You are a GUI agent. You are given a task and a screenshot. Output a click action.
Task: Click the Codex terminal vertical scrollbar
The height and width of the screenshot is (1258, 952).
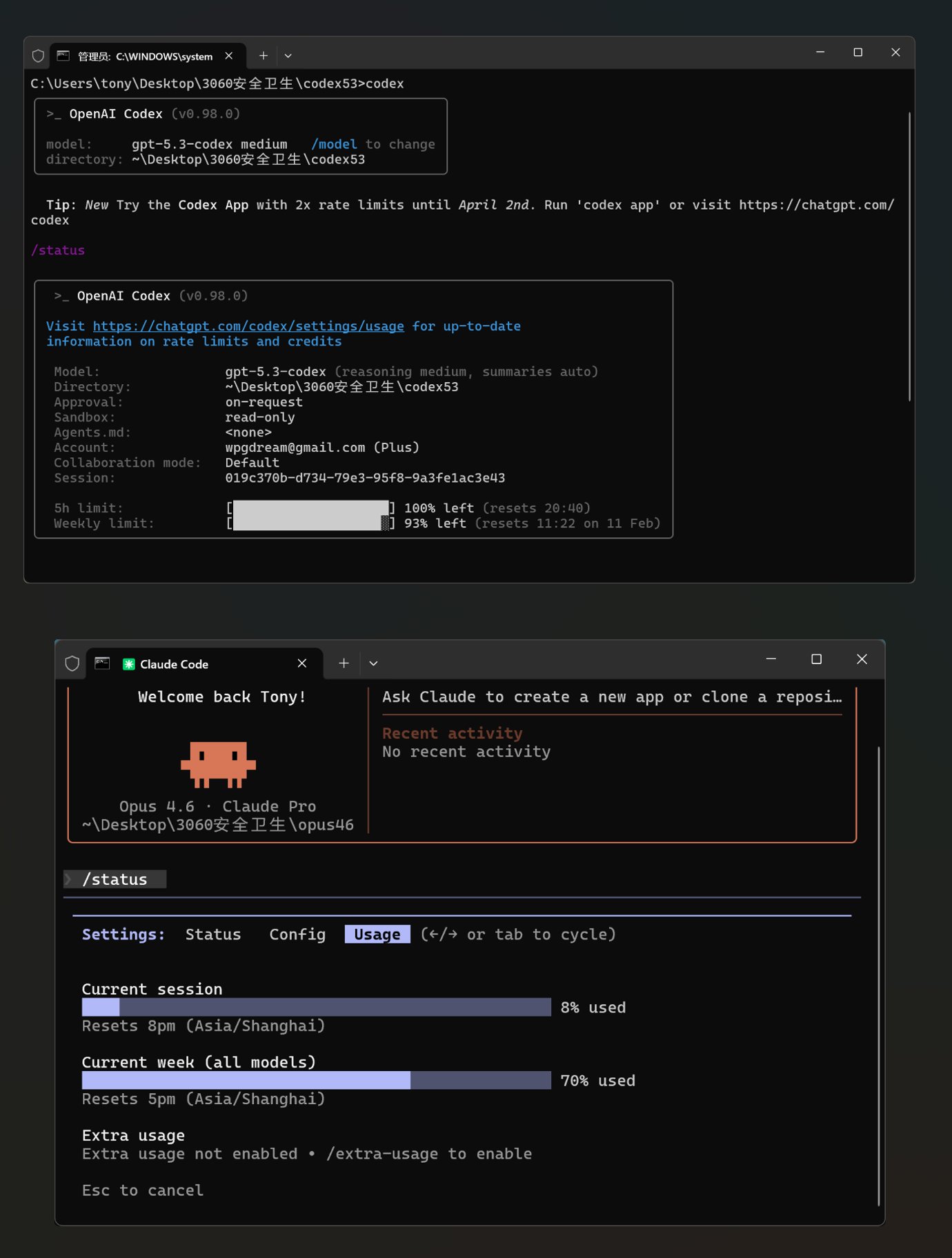click(909, 255)
